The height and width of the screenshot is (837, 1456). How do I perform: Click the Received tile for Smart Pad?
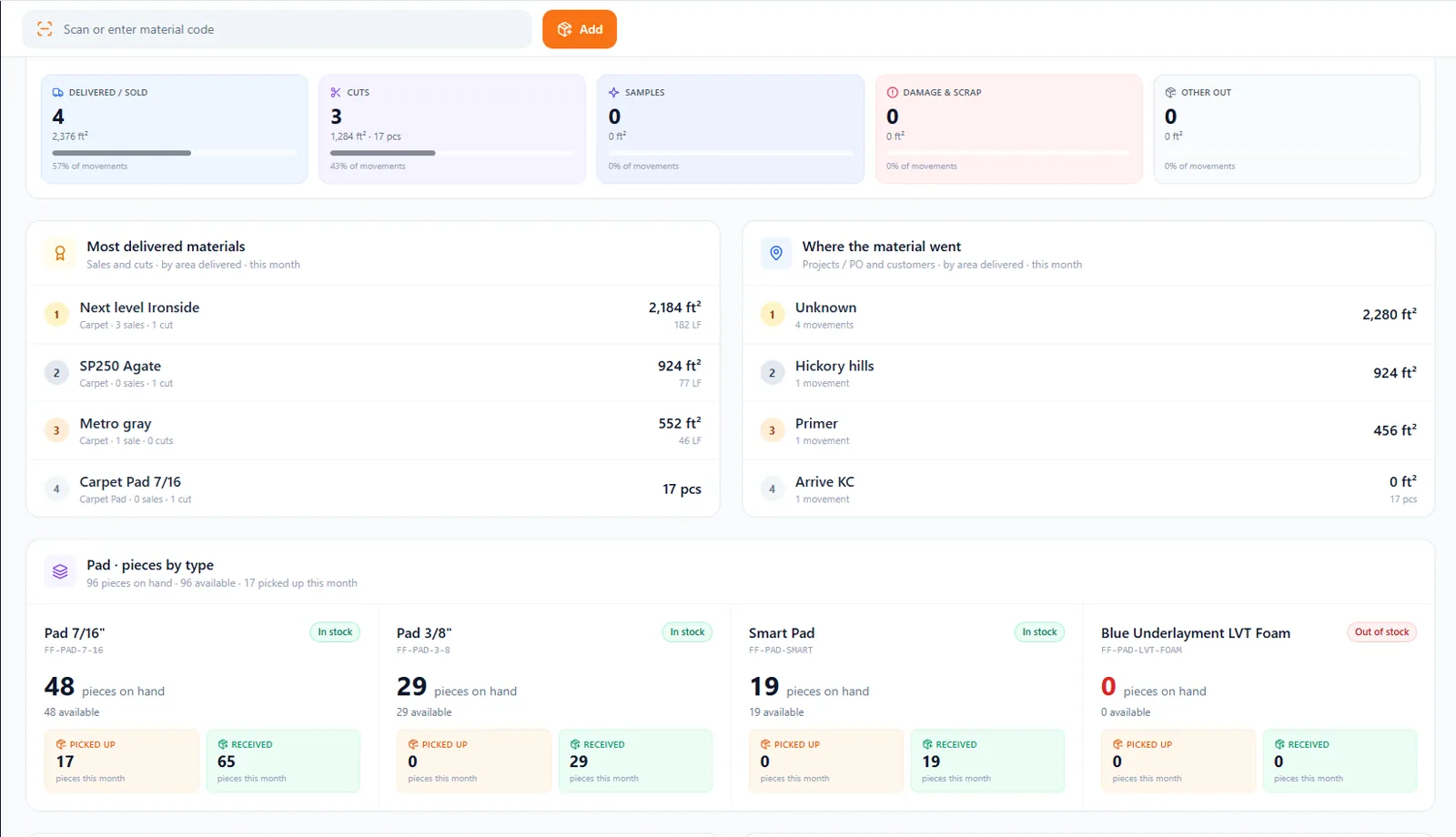click(987, 761)
